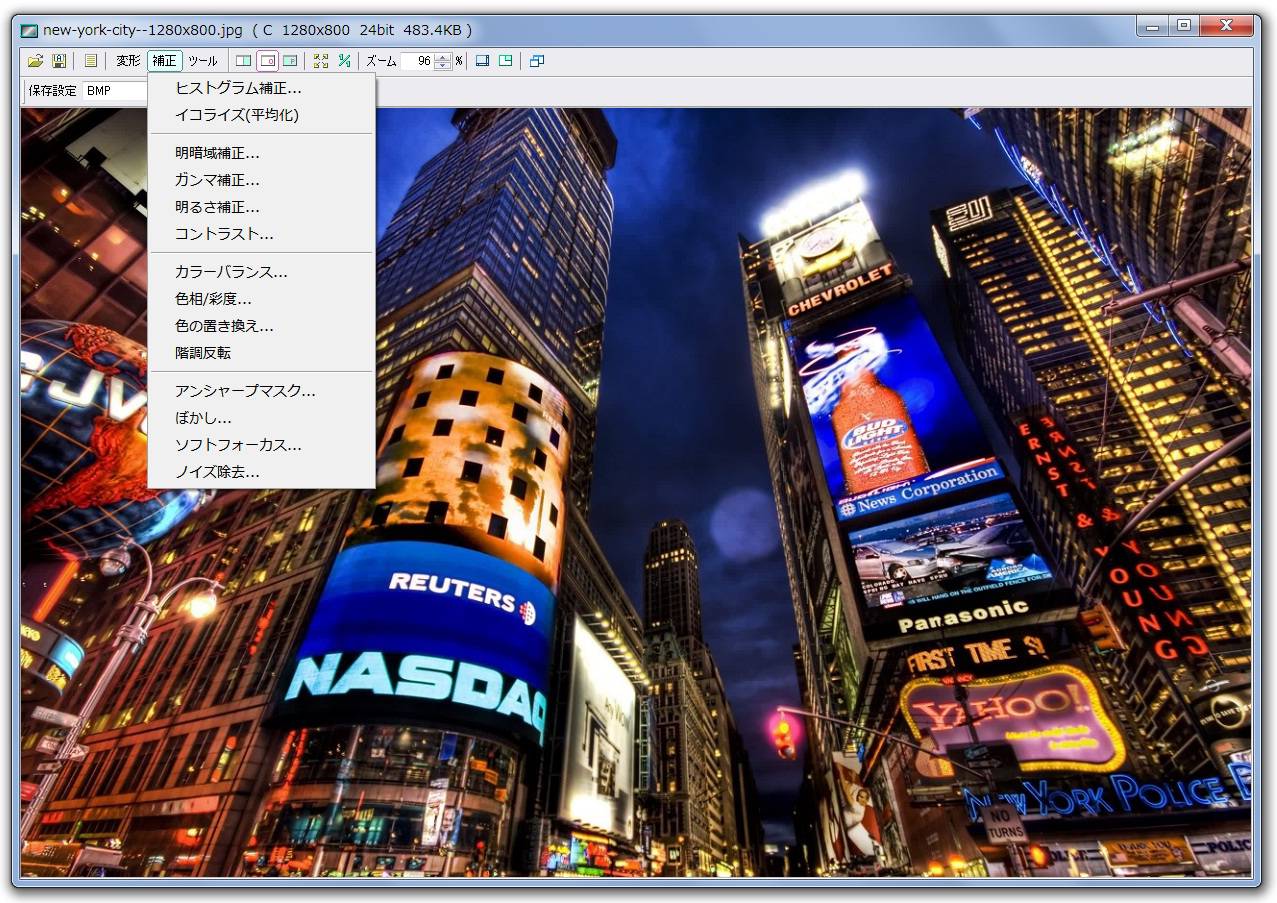This screenshot has width=1277, height=903.
Task: Open the 保存設定 format box showing BMP
Action: 115,91
